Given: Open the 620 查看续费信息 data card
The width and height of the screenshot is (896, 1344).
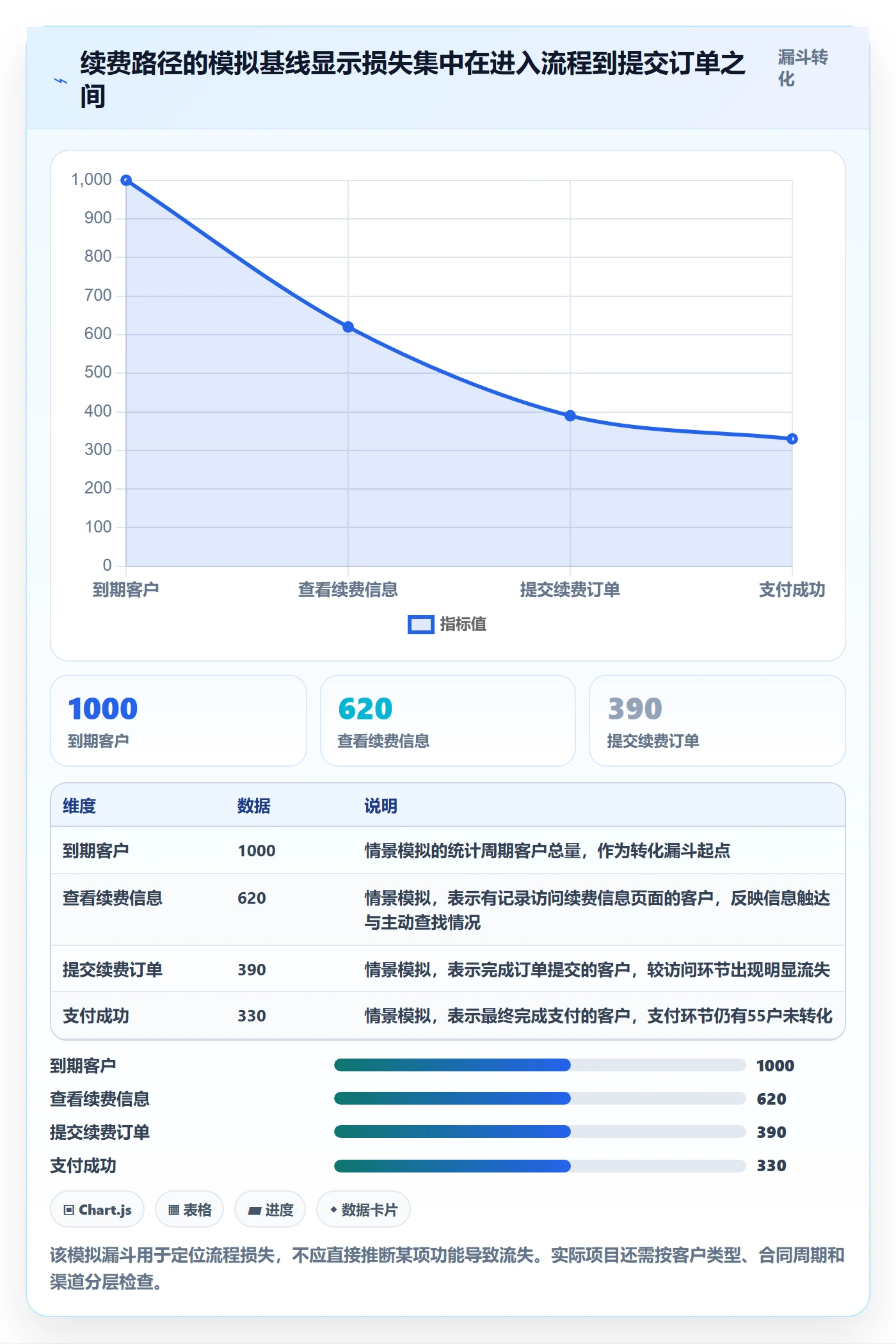Looking at the screenshot, I should point(448,721).
